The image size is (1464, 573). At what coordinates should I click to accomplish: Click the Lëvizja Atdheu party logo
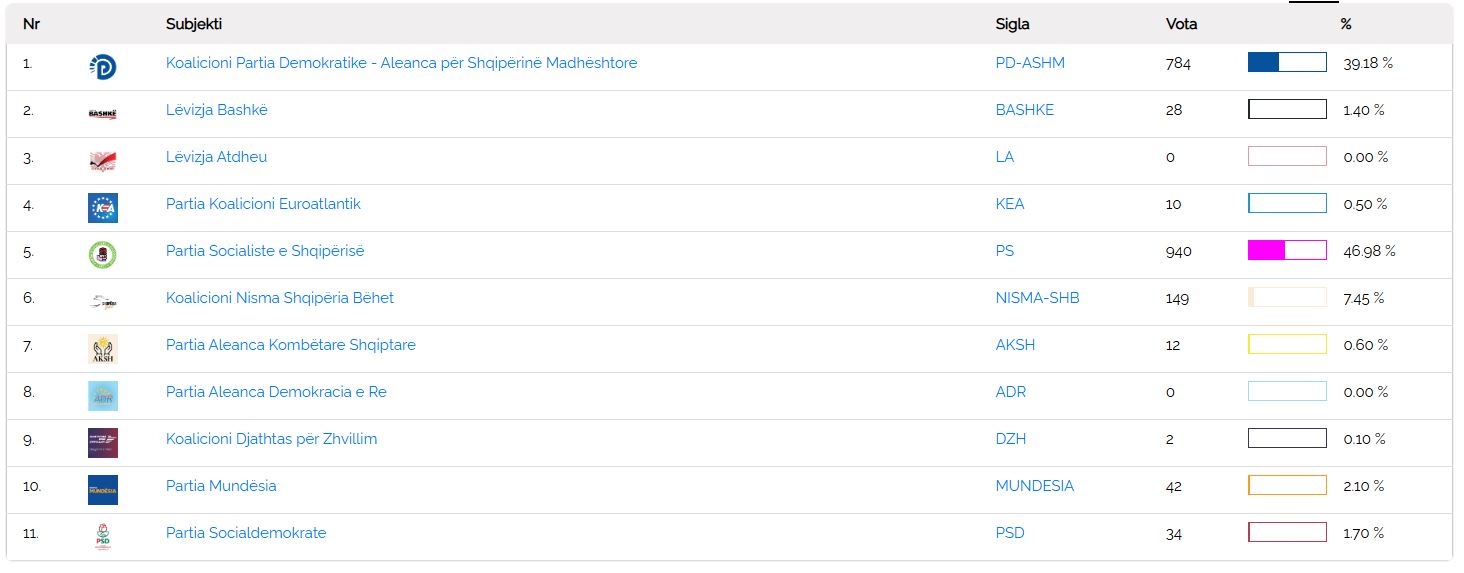(x=102, y=161)
